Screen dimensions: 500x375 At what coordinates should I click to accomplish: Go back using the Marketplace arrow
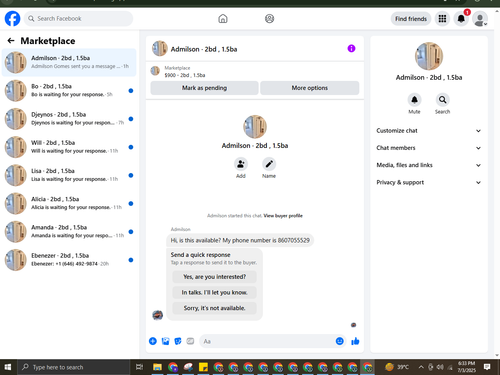tap(11, 41)
